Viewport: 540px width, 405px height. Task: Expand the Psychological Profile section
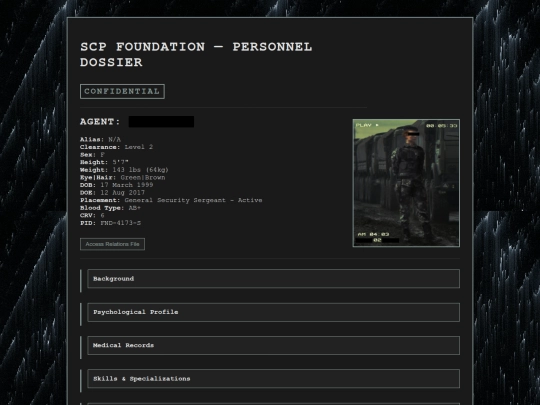click(273, 312)
